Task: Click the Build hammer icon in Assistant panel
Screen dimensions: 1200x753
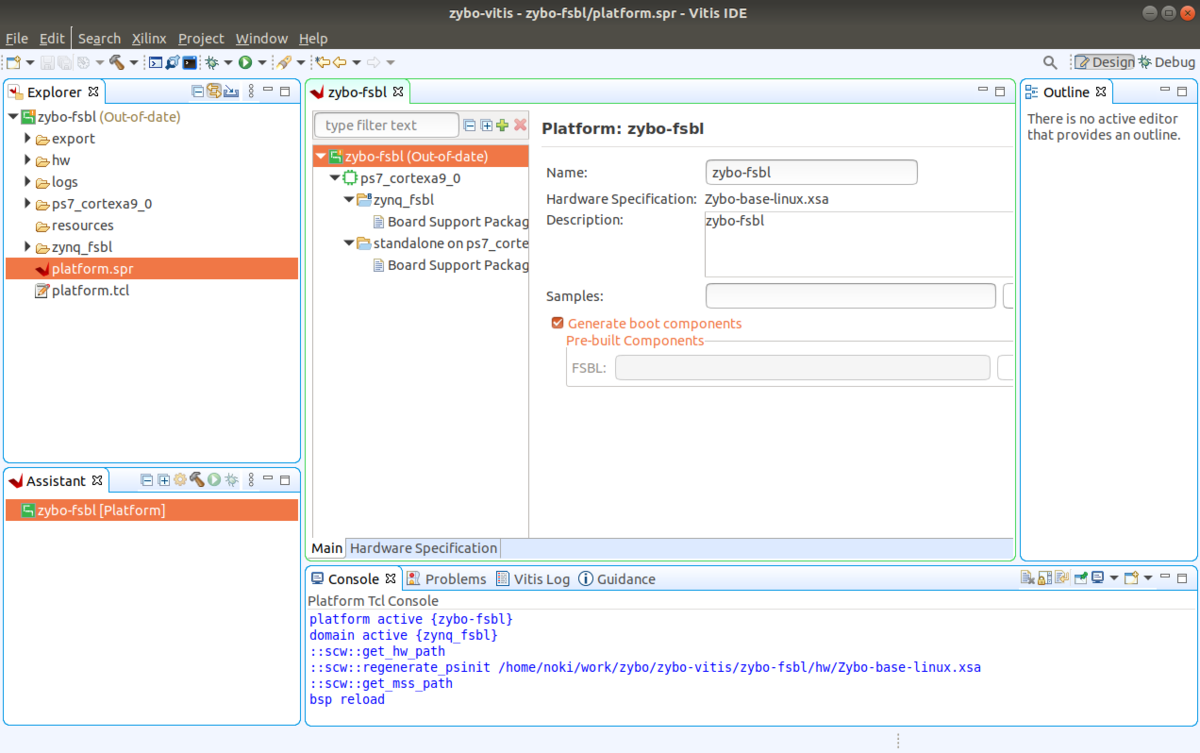Action: click(197, 480)
